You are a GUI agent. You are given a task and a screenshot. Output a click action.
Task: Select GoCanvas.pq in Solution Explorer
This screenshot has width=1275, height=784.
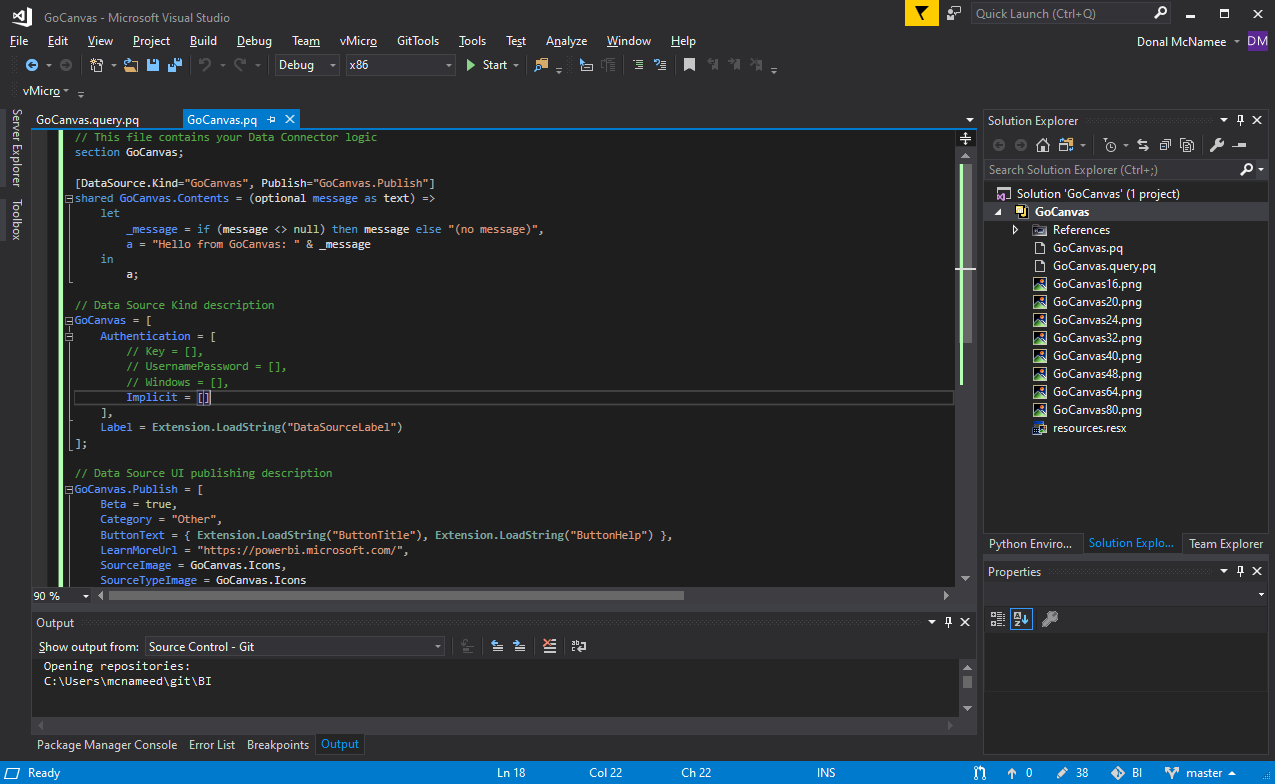(x=1088, y=248)
